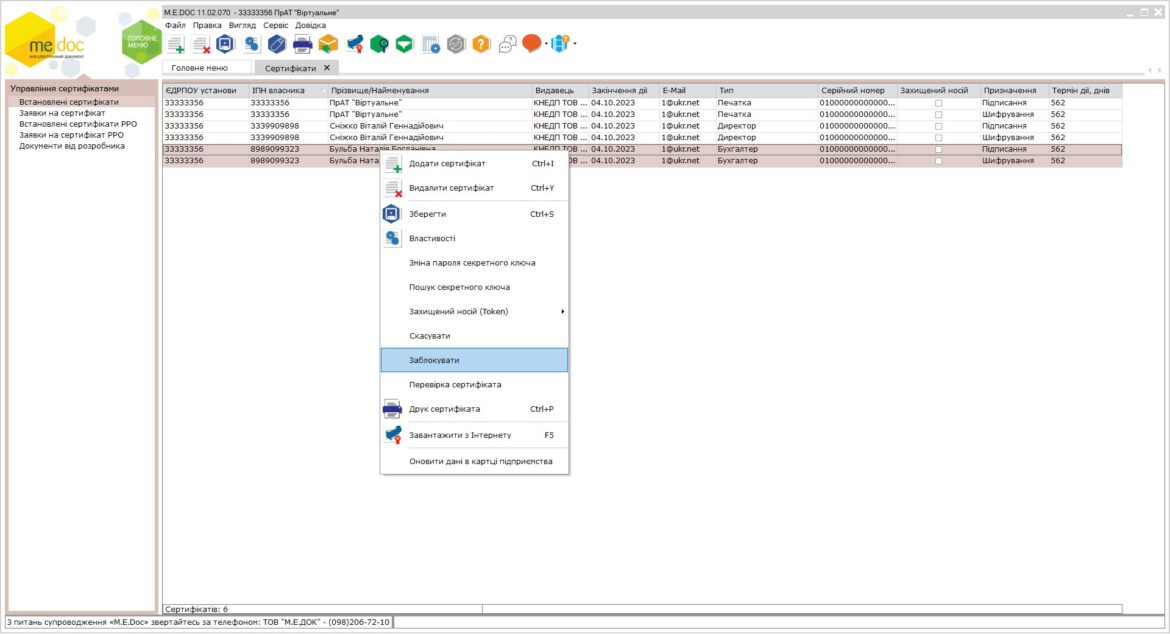Tick secure-media checkbox for Бухгалтер Шифрування row
Viewport: 1170px width, 634px height.
pos(939,161)
